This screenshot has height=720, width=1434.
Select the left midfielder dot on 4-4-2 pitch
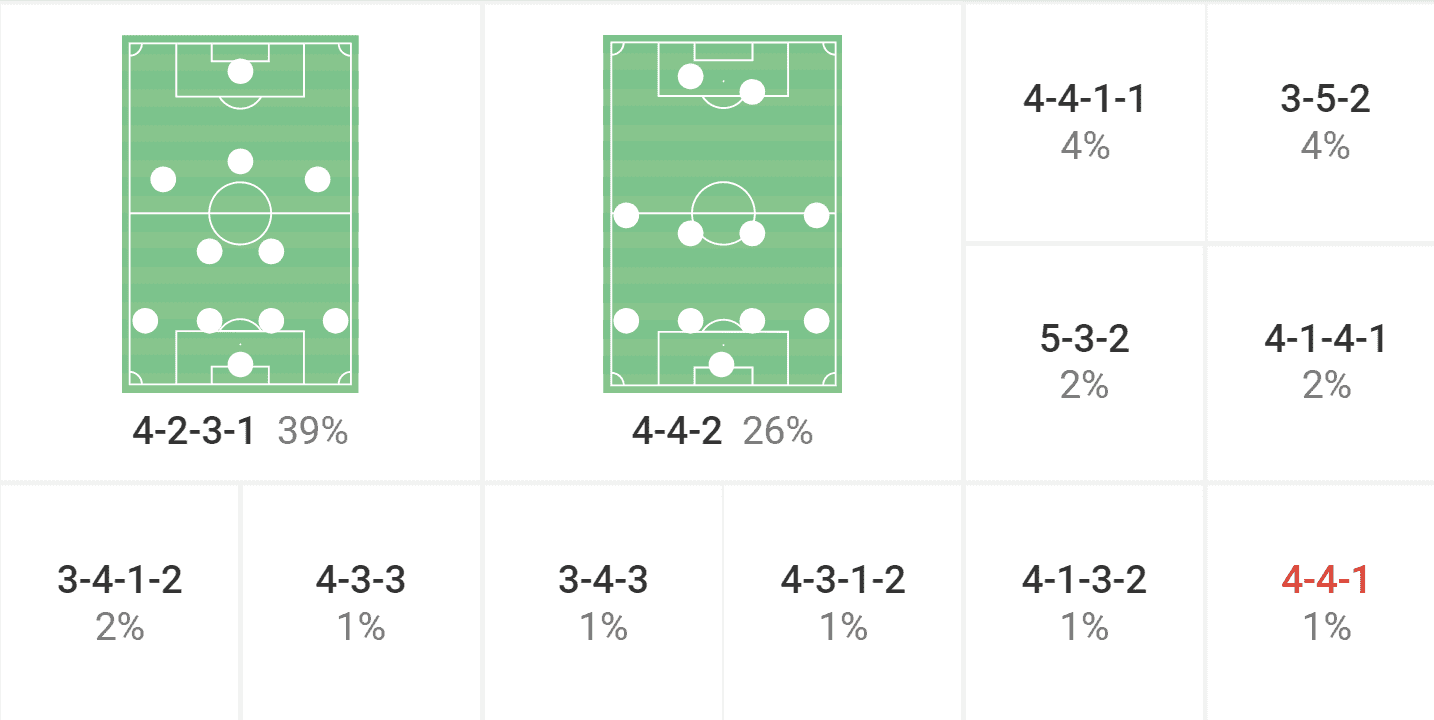click(x=626, y=215)
